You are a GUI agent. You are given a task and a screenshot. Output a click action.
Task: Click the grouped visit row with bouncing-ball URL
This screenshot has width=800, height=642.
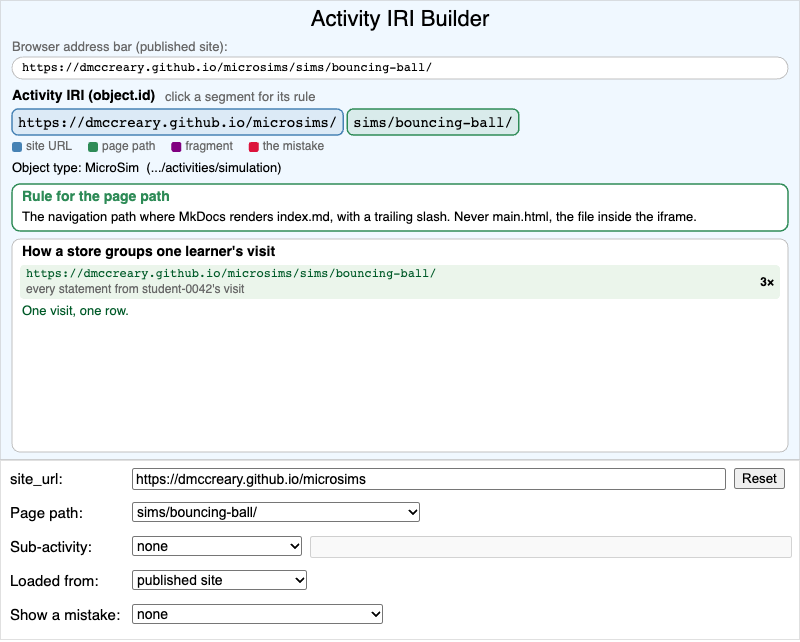(400, 282)
